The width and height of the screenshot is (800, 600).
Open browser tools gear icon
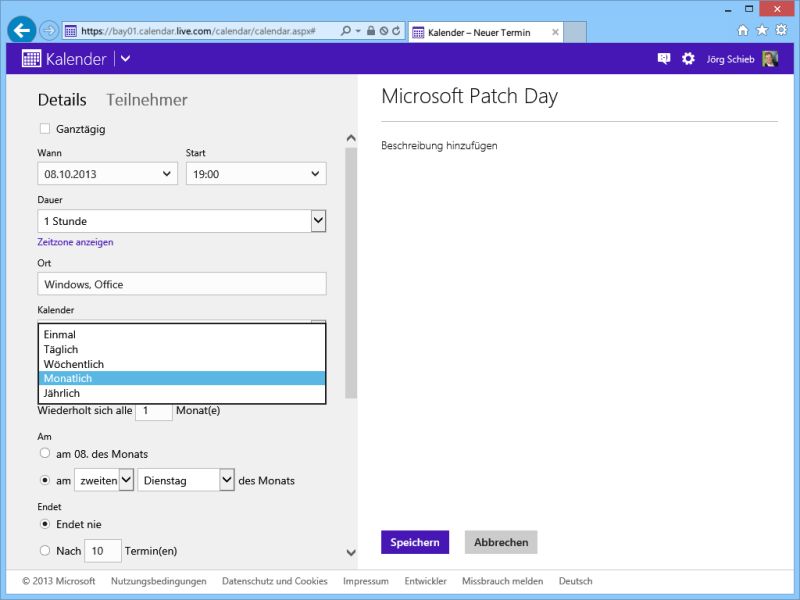coord(781,30)
